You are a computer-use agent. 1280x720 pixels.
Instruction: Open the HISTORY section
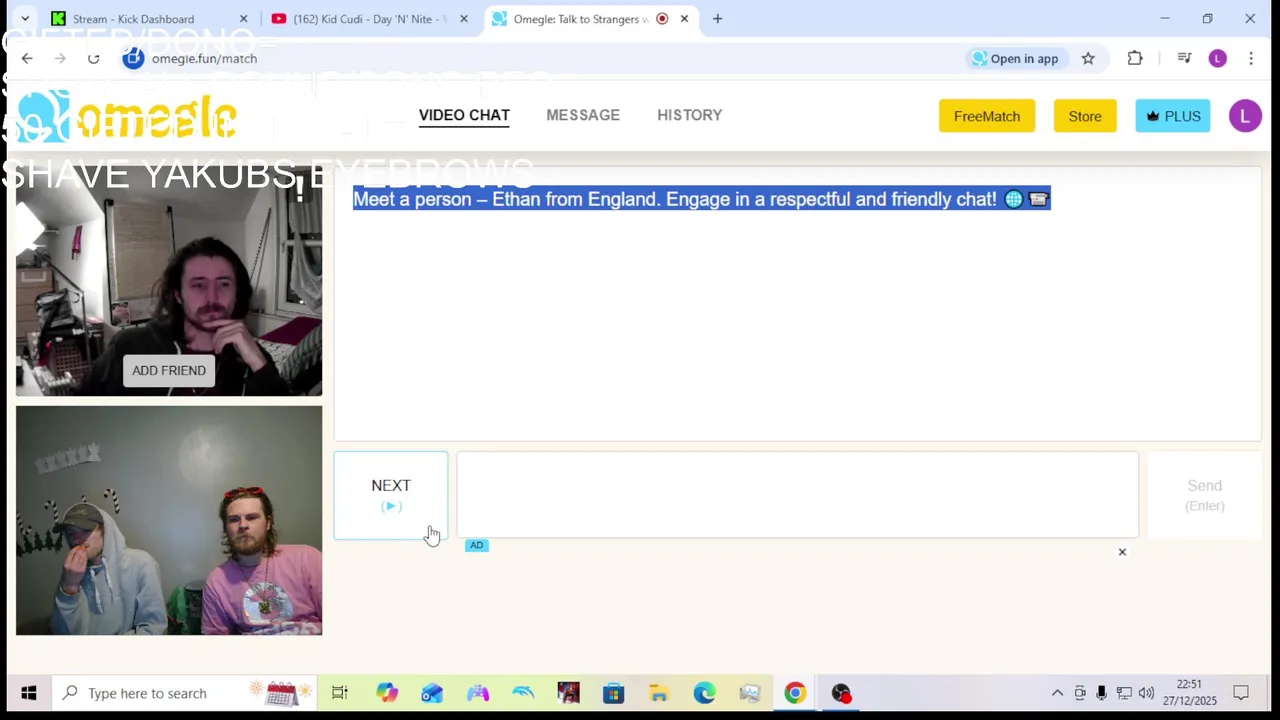[689, 115]
